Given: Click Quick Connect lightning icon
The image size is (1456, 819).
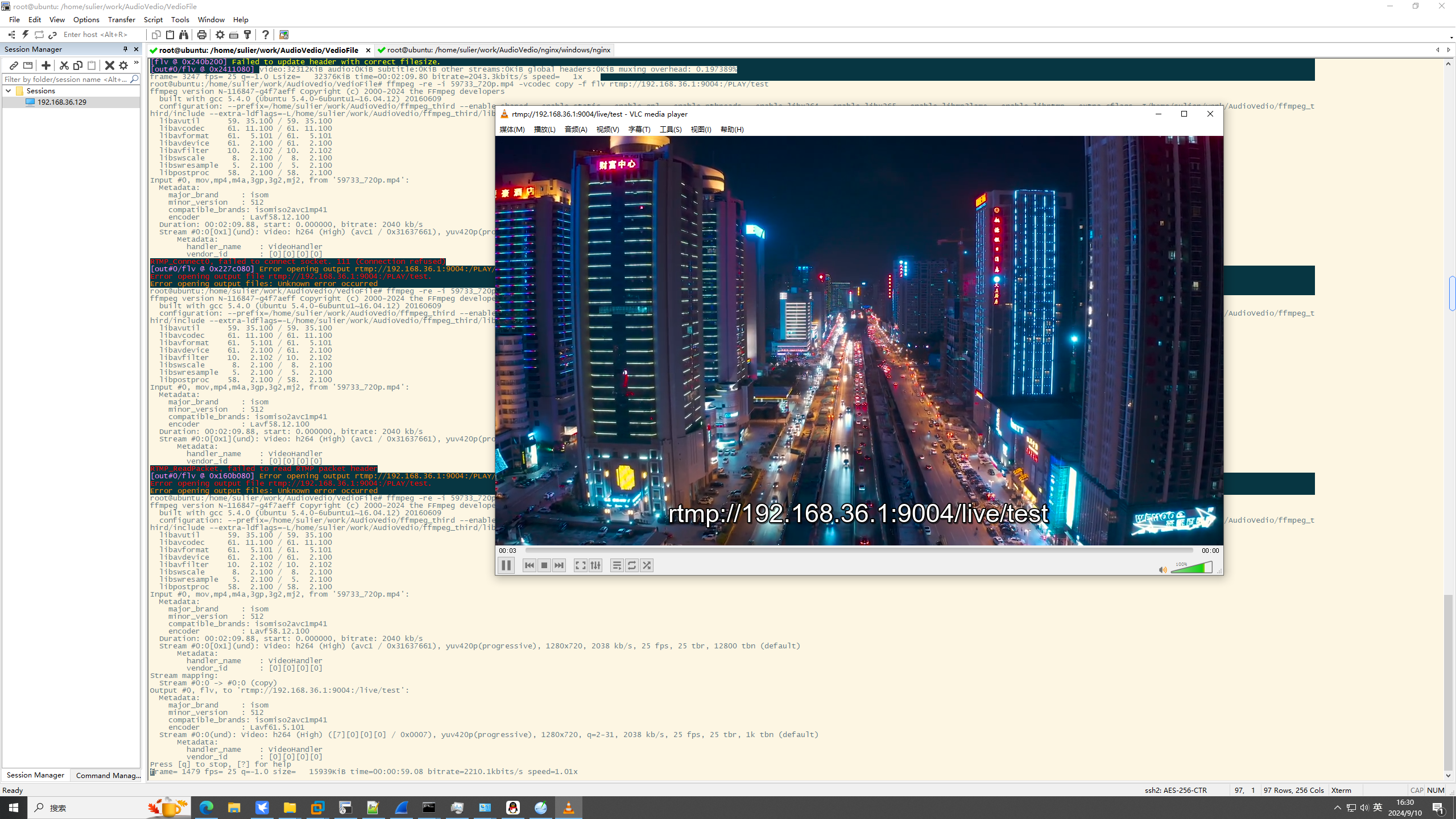Looking at the screenshot, I should 25,35.
